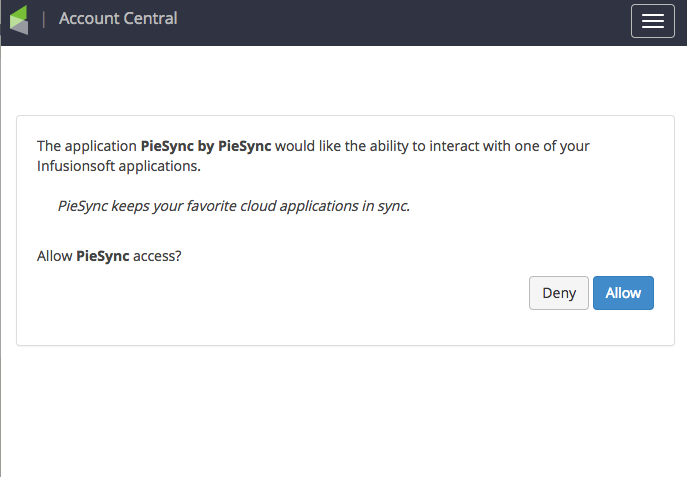Click the Account Central header title
Viewport: 687px width, 477px height.
(118, 18)
